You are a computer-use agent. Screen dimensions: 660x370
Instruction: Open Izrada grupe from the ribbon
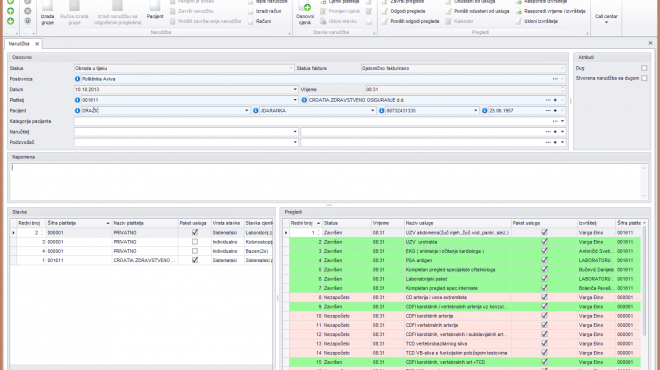click(x=47, y=13)
